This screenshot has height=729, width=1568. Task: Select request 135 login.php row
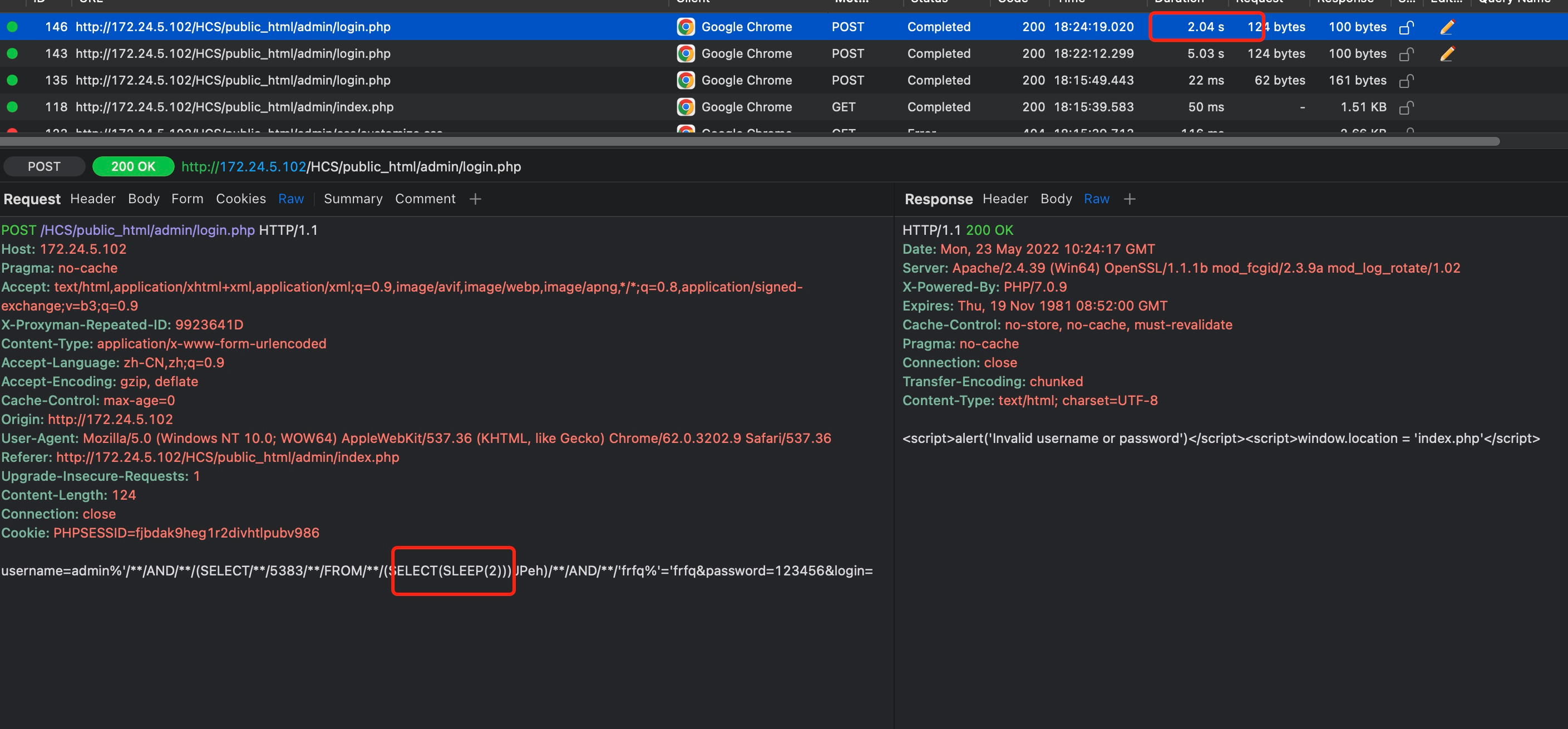tap(233, 80)
